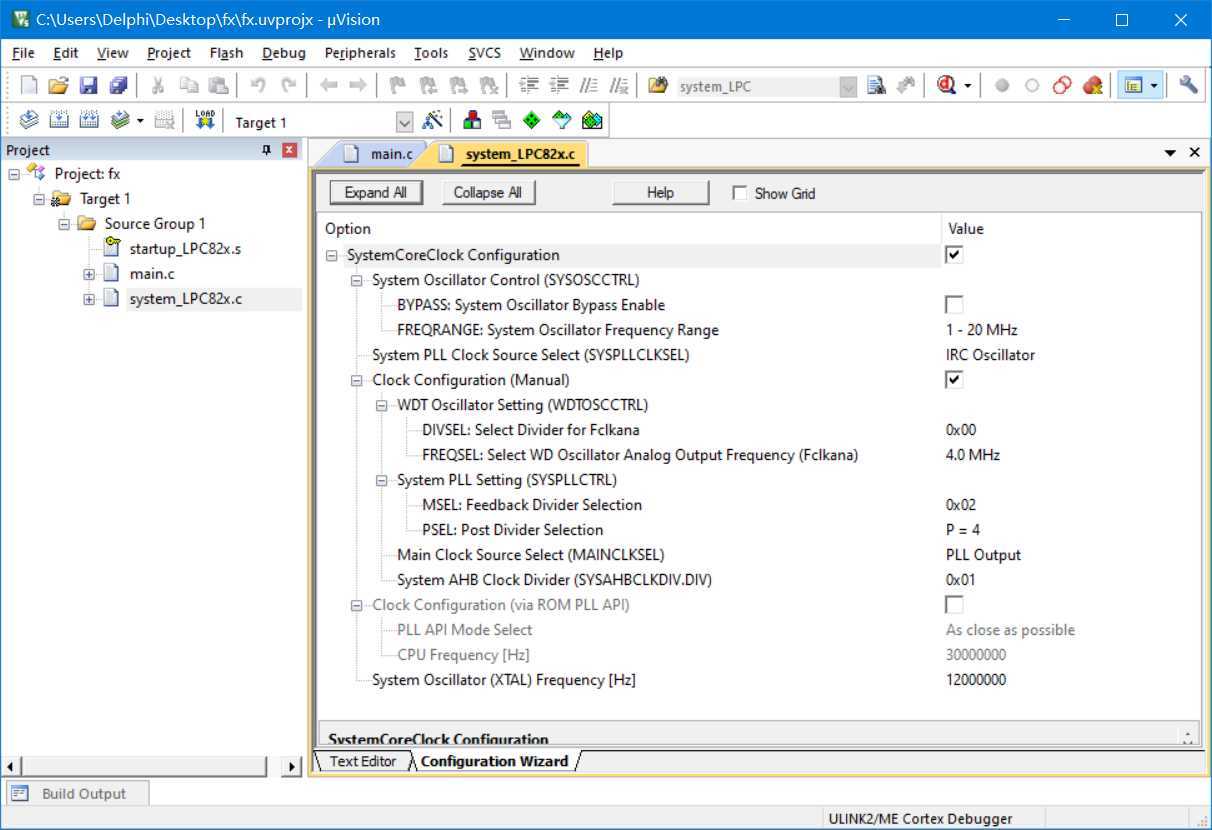Click the Collapse All button
The width and height of the screenshot is (1212, 830).
tap(488, 193)
